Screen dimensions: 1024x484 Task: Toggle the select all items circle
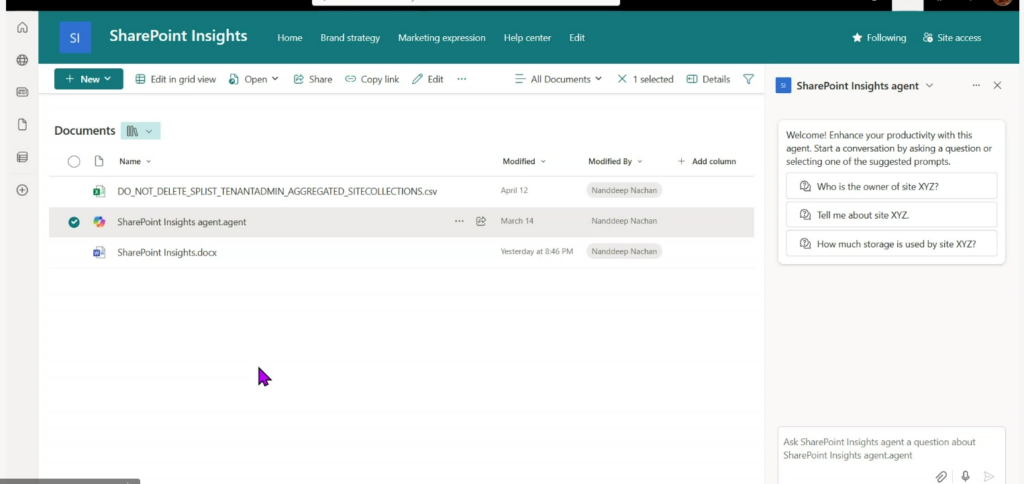pos(74,161)
